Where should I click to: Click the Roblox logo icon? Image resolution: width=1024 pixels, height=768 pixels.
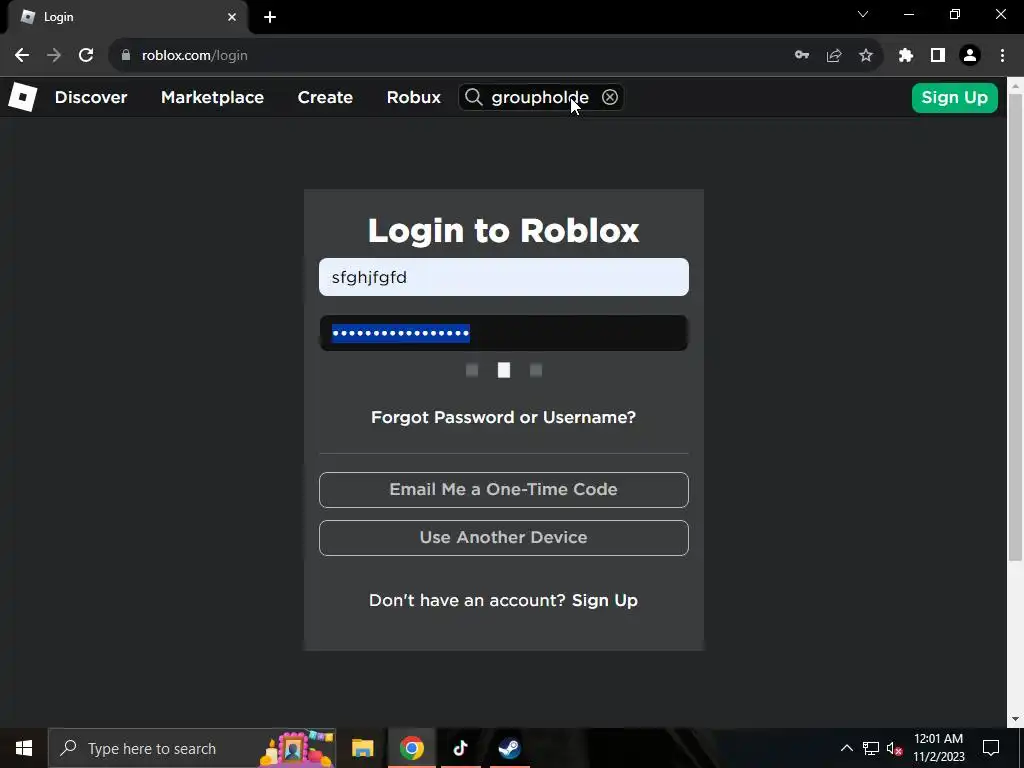coord(22,97)
